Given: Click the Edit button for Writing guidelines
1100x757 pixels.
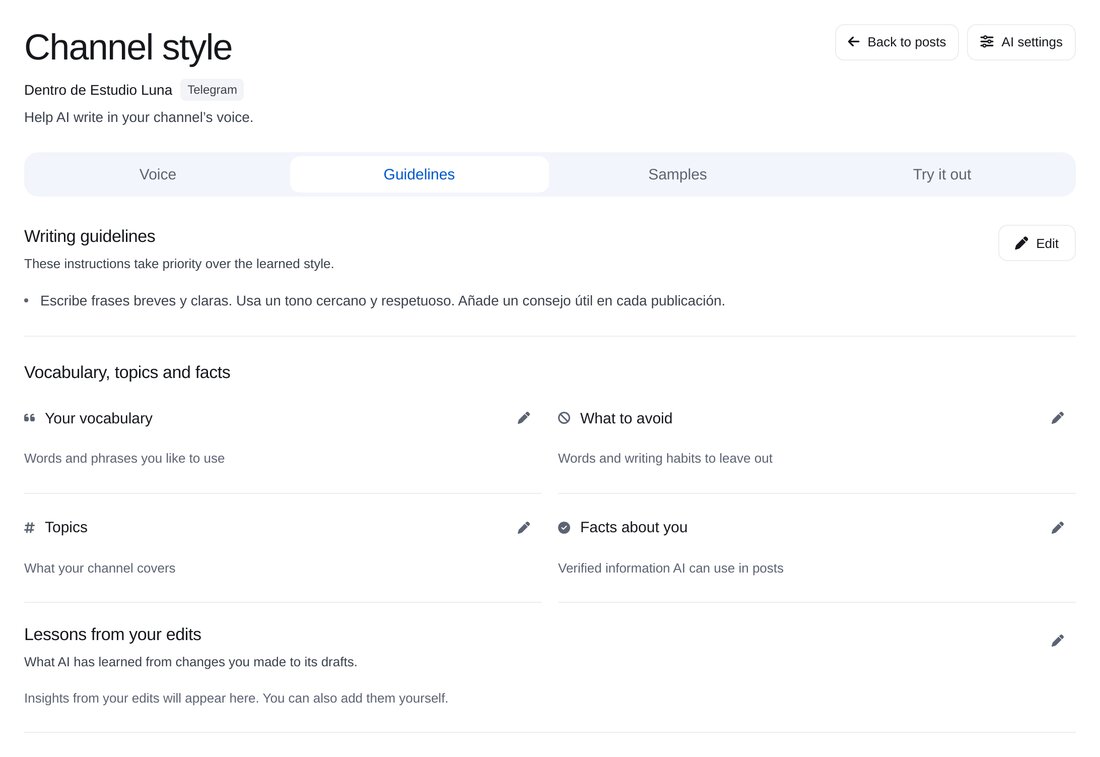Looking at the screenshot, I should tap(1036, 243).
